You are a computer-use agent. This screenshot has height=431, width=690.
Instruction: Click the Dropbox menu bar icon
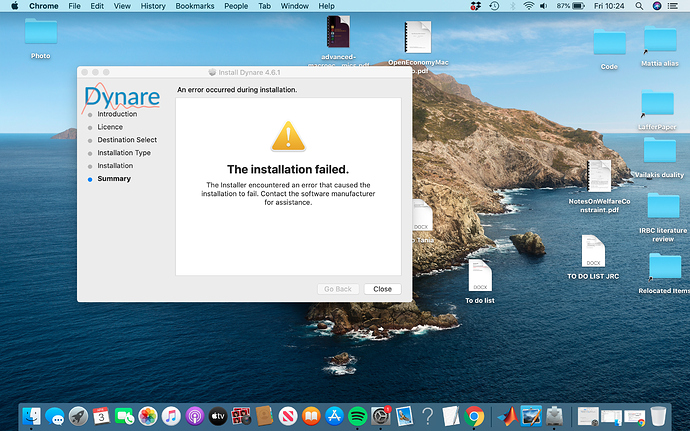tap(476, 6)
